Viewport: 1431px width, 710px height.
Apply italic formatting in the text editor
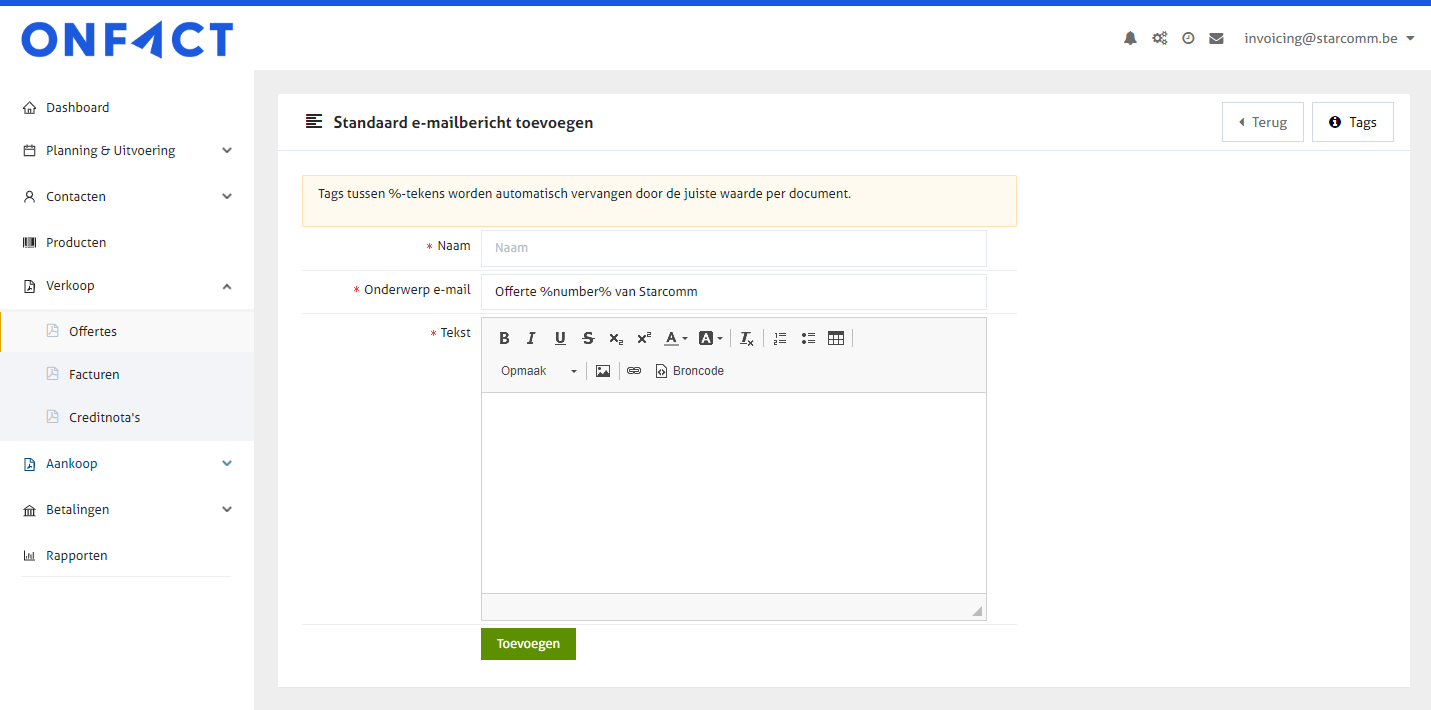pyautogui.click(x=532, y=339)
